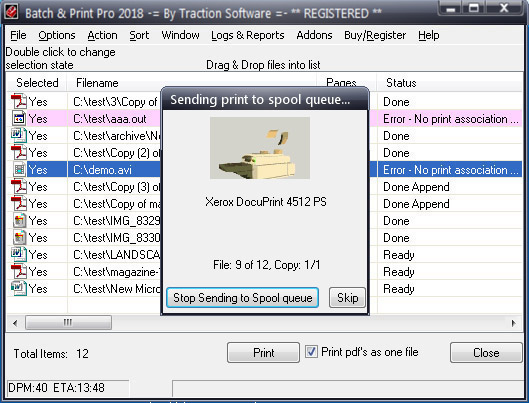This screenshot has height=403, width=529.
Task: Click the Print button
Action: coord(263,353)
